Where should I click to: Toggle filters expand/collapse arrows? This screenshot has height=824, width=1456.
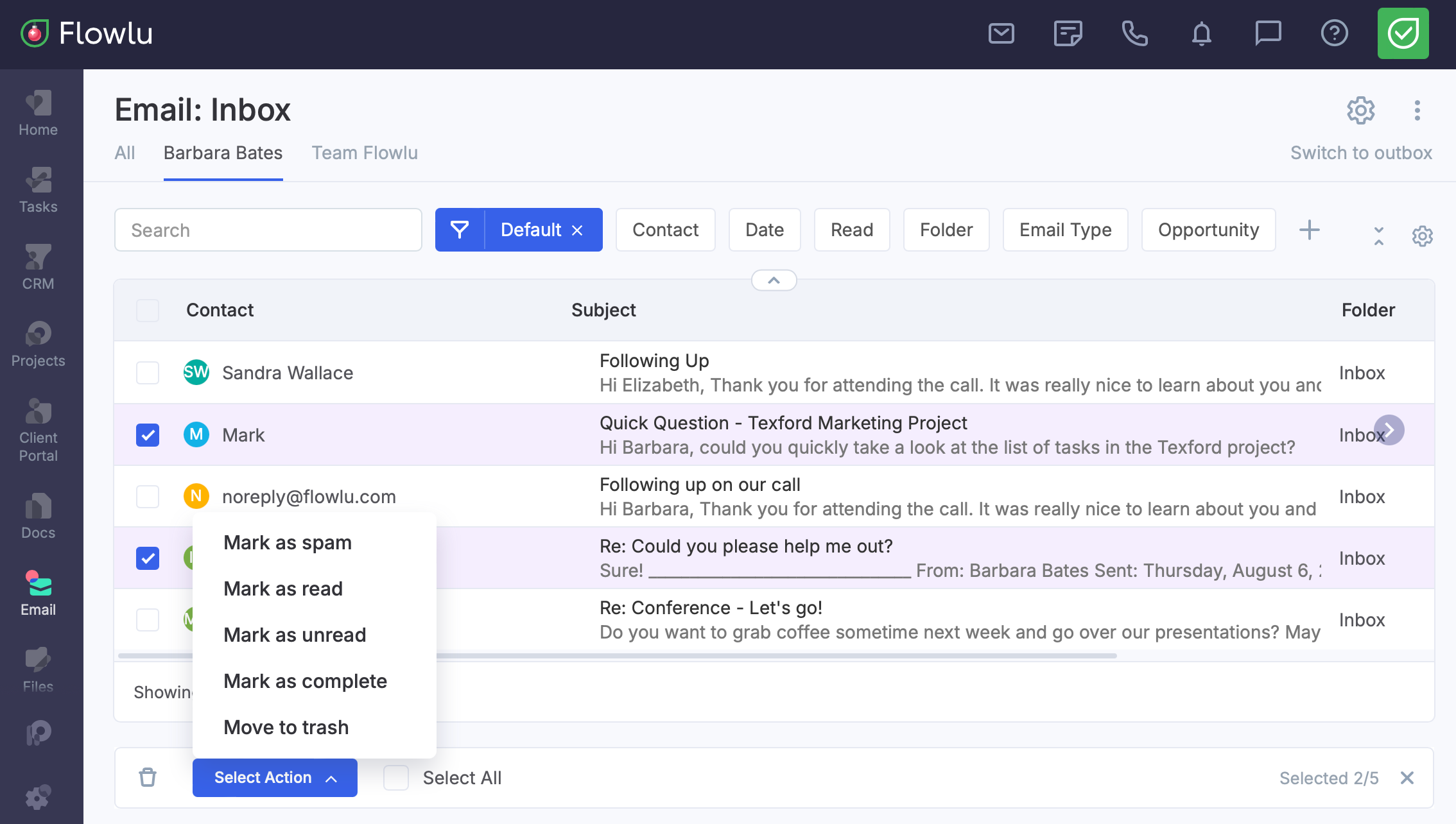[1378, 236]
